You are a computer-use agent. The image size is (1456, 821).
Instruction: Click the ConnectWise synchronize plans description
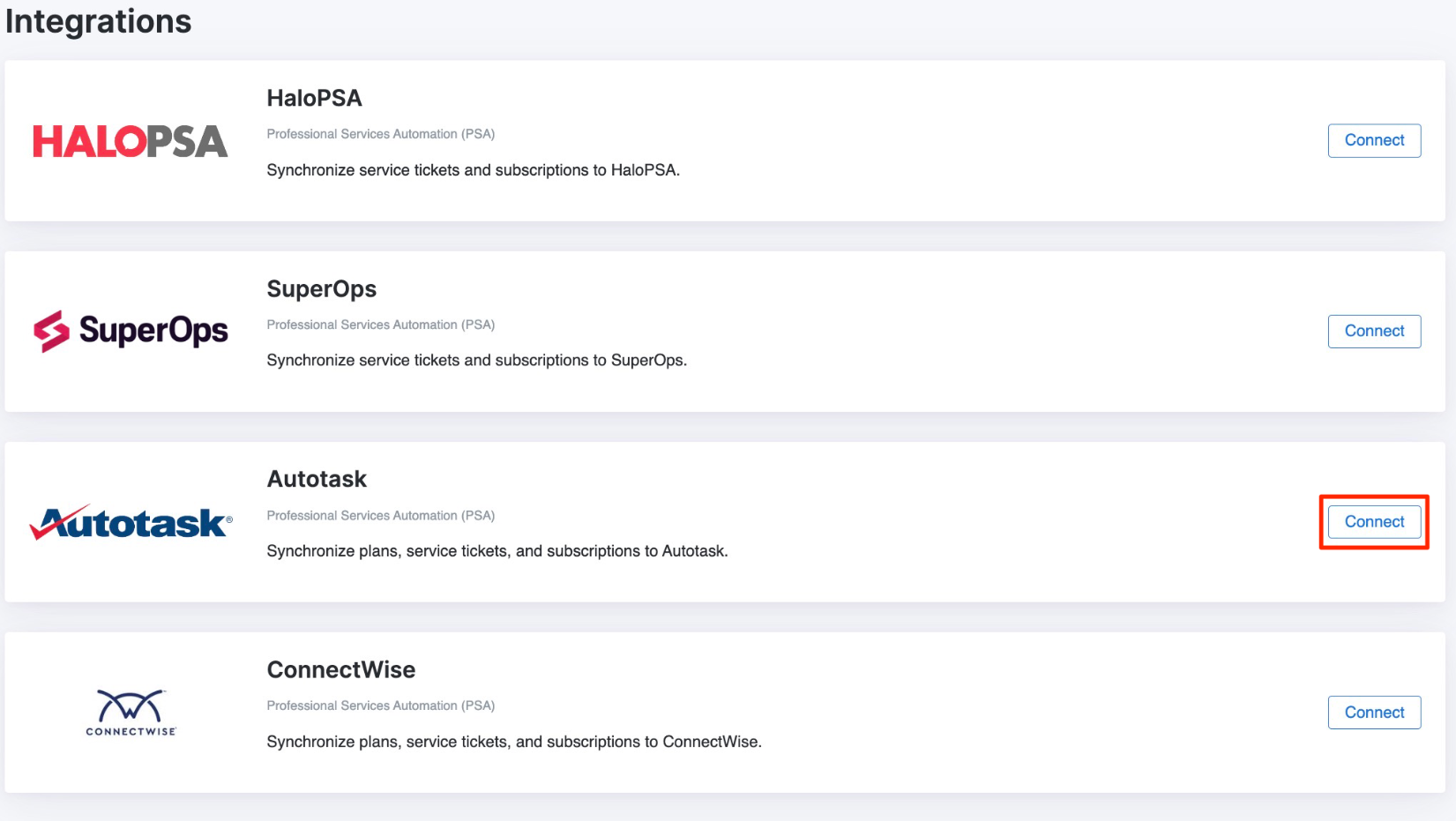pos(514,742)
